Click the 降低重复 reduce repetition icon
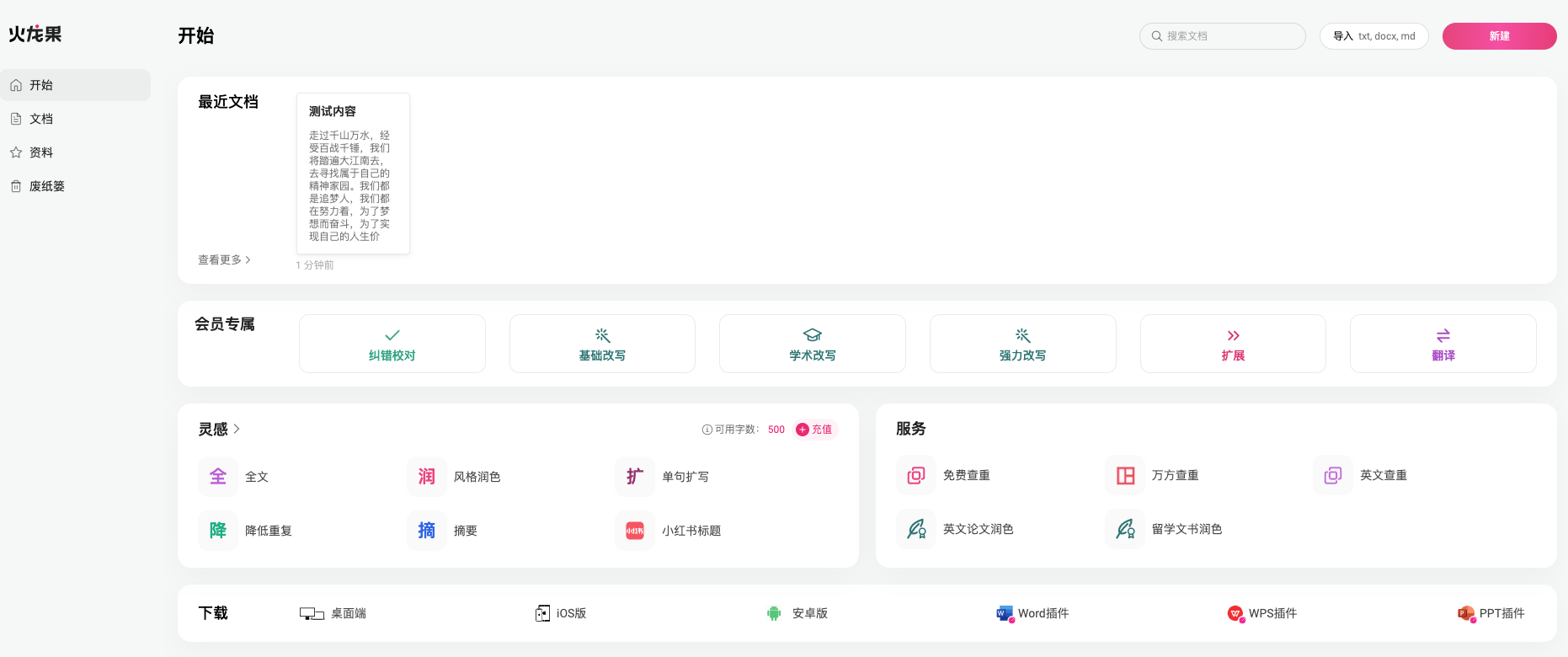1568x657 pixels. tap(218, 531)
